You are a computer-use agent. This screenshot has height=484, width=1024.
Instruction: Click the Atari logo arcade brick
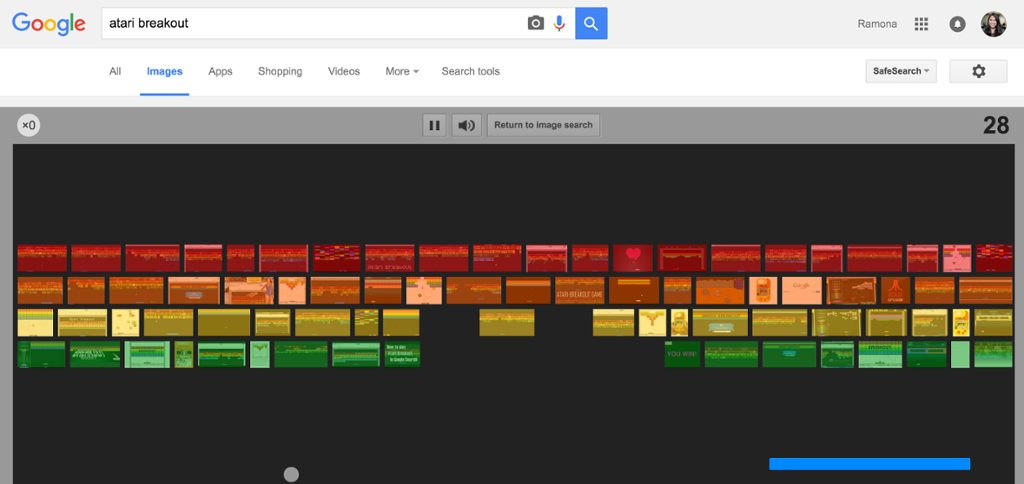895,291
